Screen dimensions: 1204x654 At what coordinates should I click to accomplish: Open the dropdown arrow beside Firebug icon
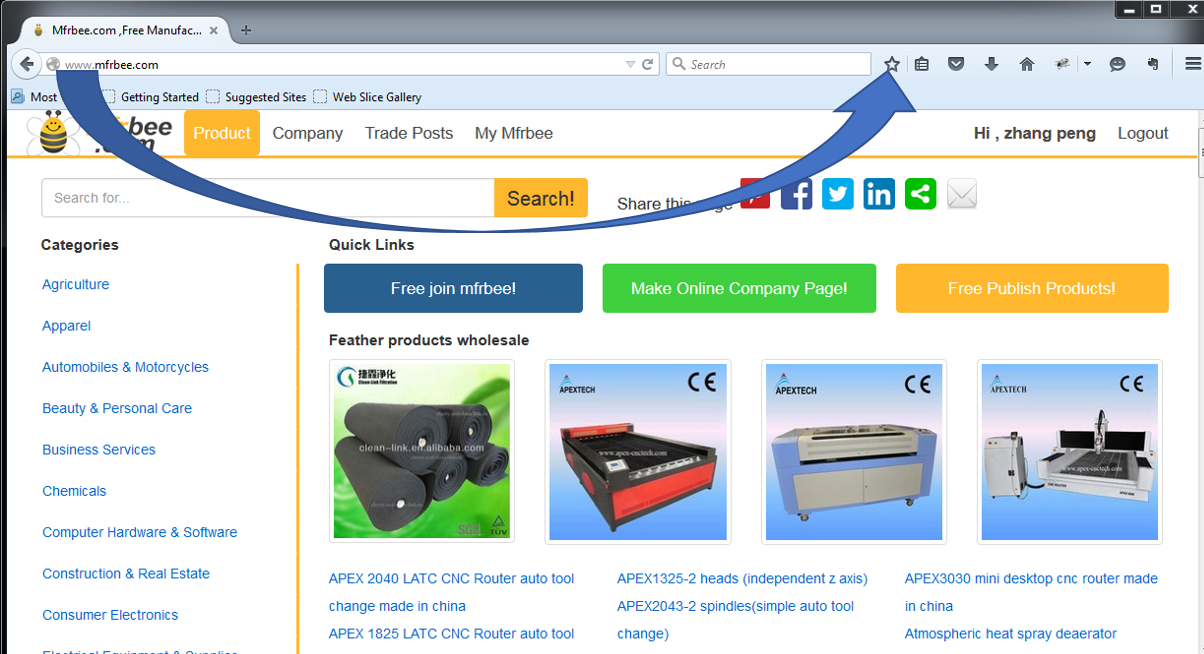click(x=1087, y=64)
